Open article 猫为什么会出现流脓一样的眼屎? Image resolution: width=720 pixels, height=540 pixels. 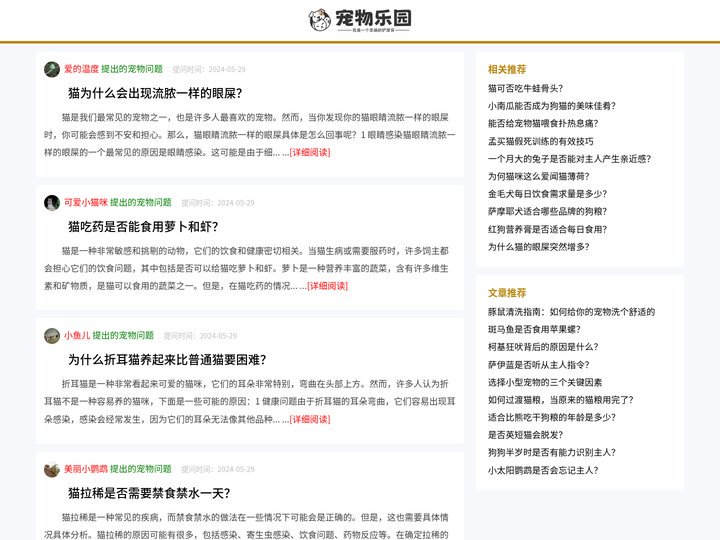click(x=155, y=93)
